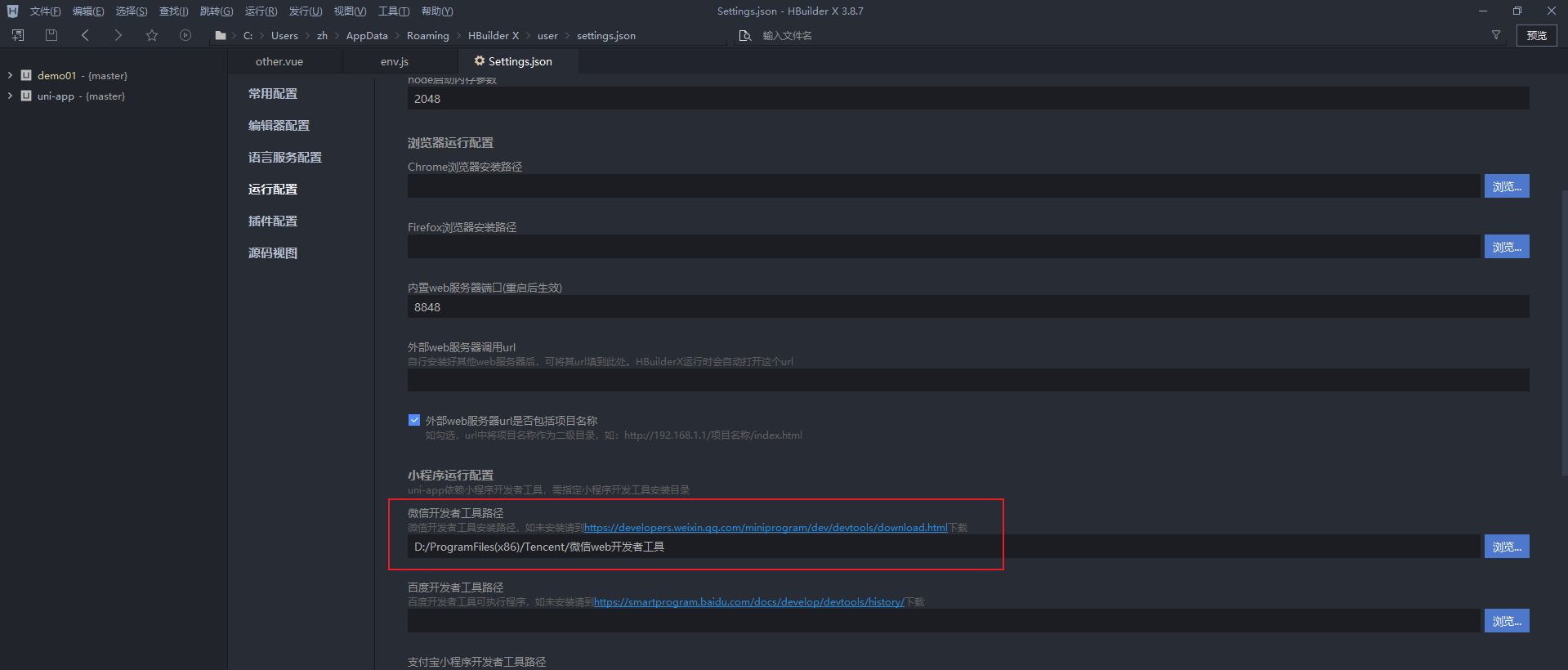Open 语言服务配置 settings section
Viewport: 1568px width, 670px height.
(285, 158)
